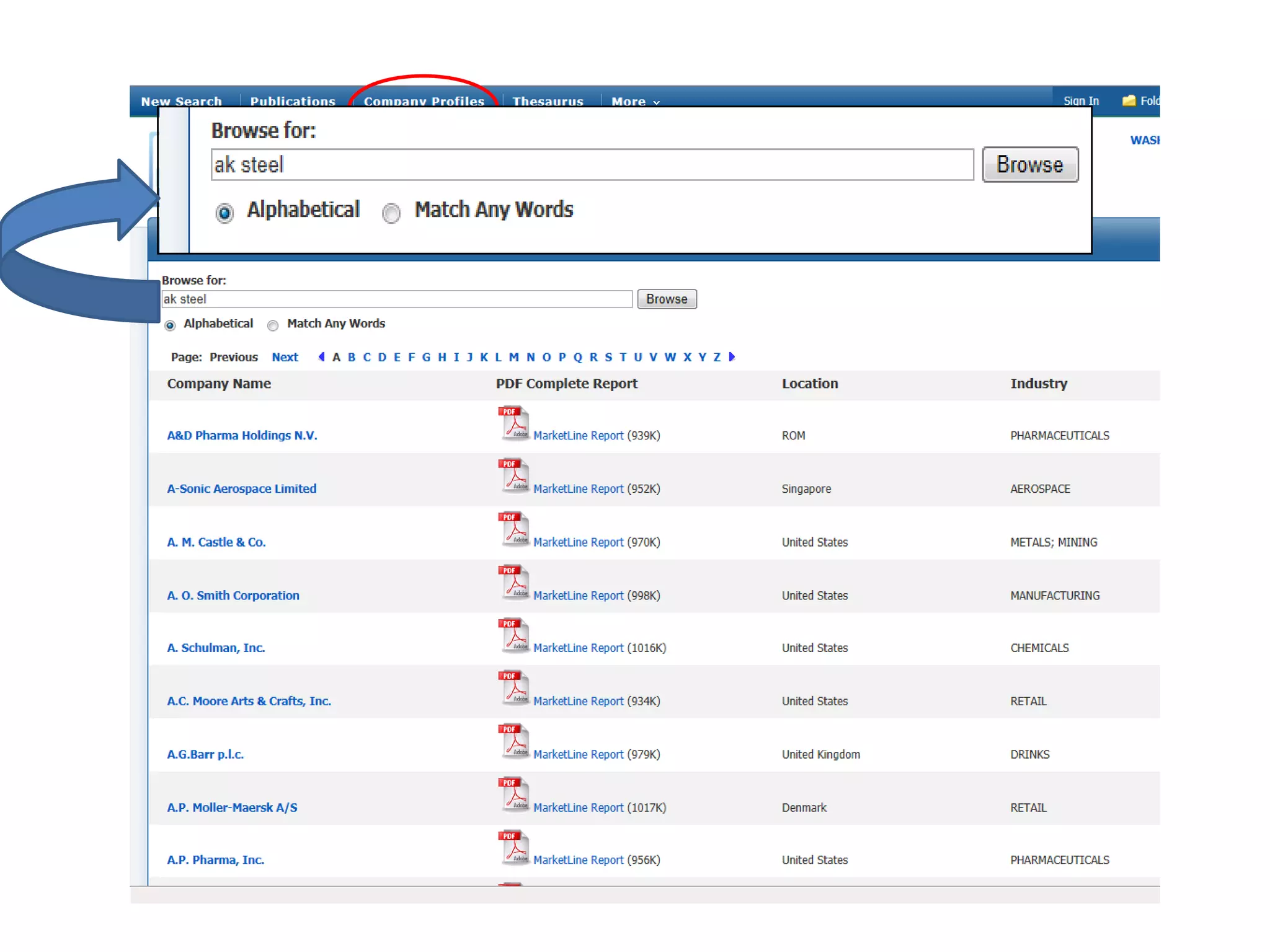Click the left arrow before letter A
Viewport: 1270px width, 952px height.
(x=321, y=357)
